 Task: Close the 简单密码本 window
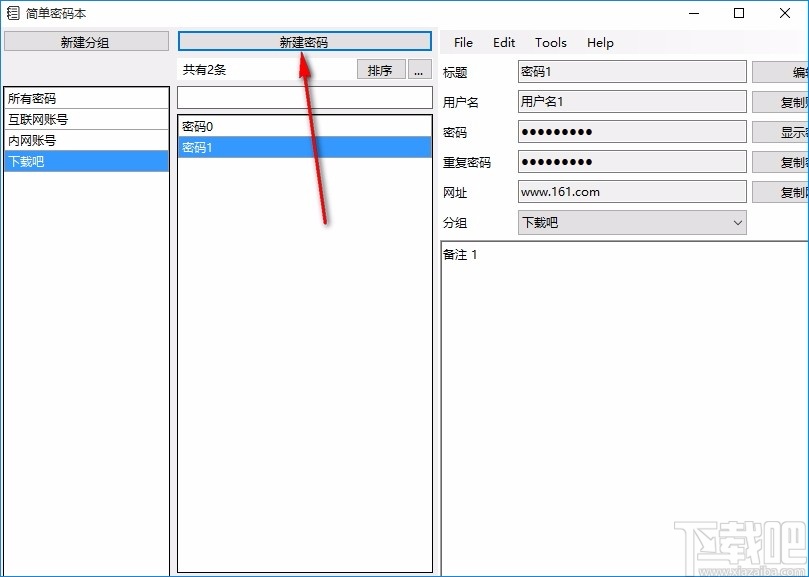pyautogui.click(x=785, y=13)
